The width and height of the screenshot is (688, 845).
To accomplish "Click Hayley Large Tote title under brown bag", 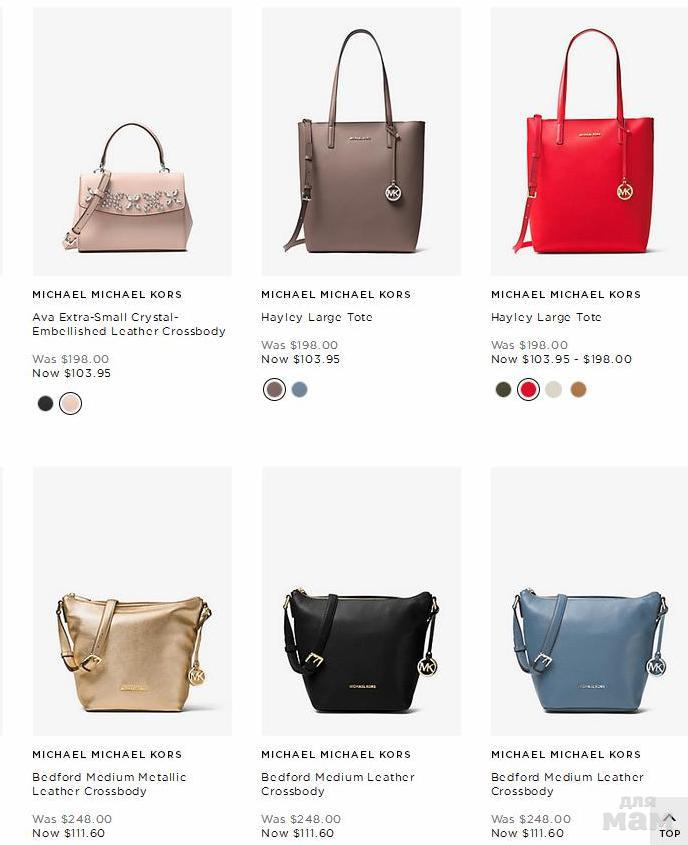I will [x=317, y=317].
